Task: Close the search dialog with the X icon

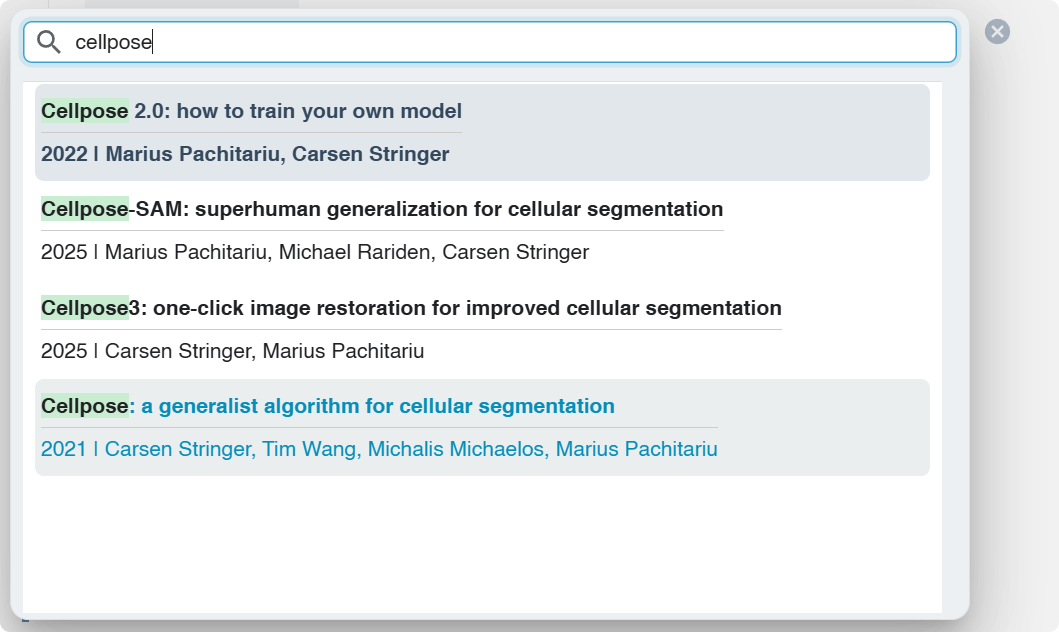Action: (997, 32)
